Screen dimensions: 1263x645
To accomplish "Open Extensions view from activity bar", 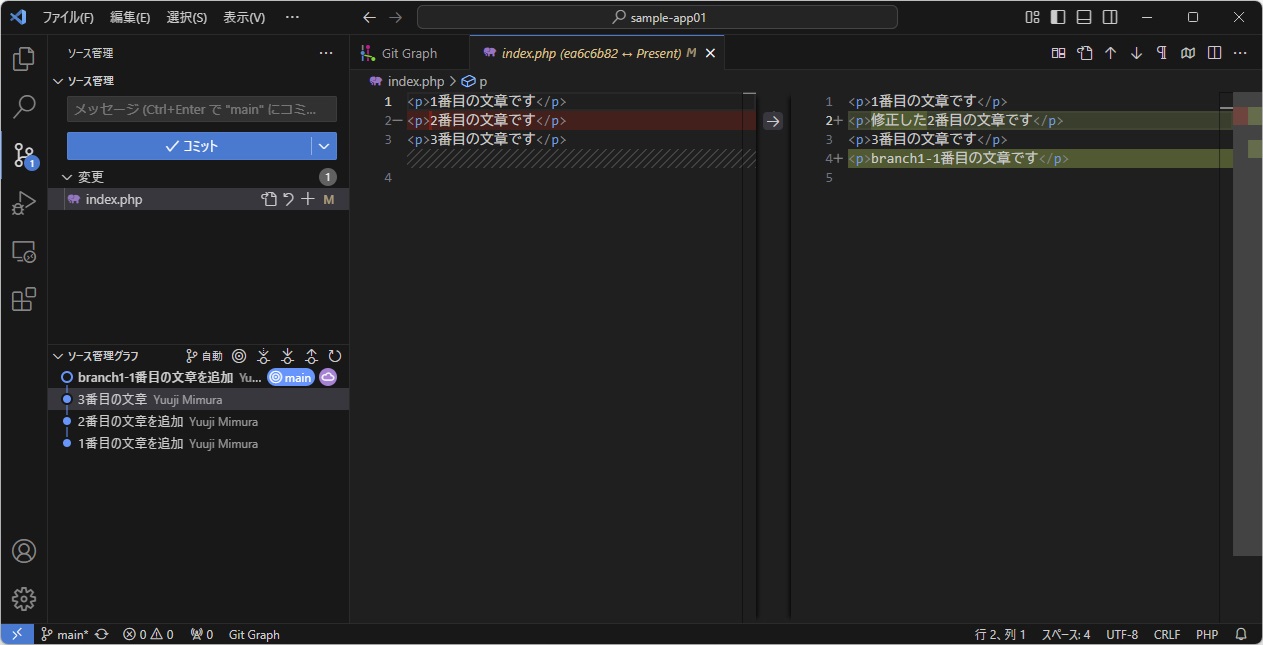I will [23, 298].
